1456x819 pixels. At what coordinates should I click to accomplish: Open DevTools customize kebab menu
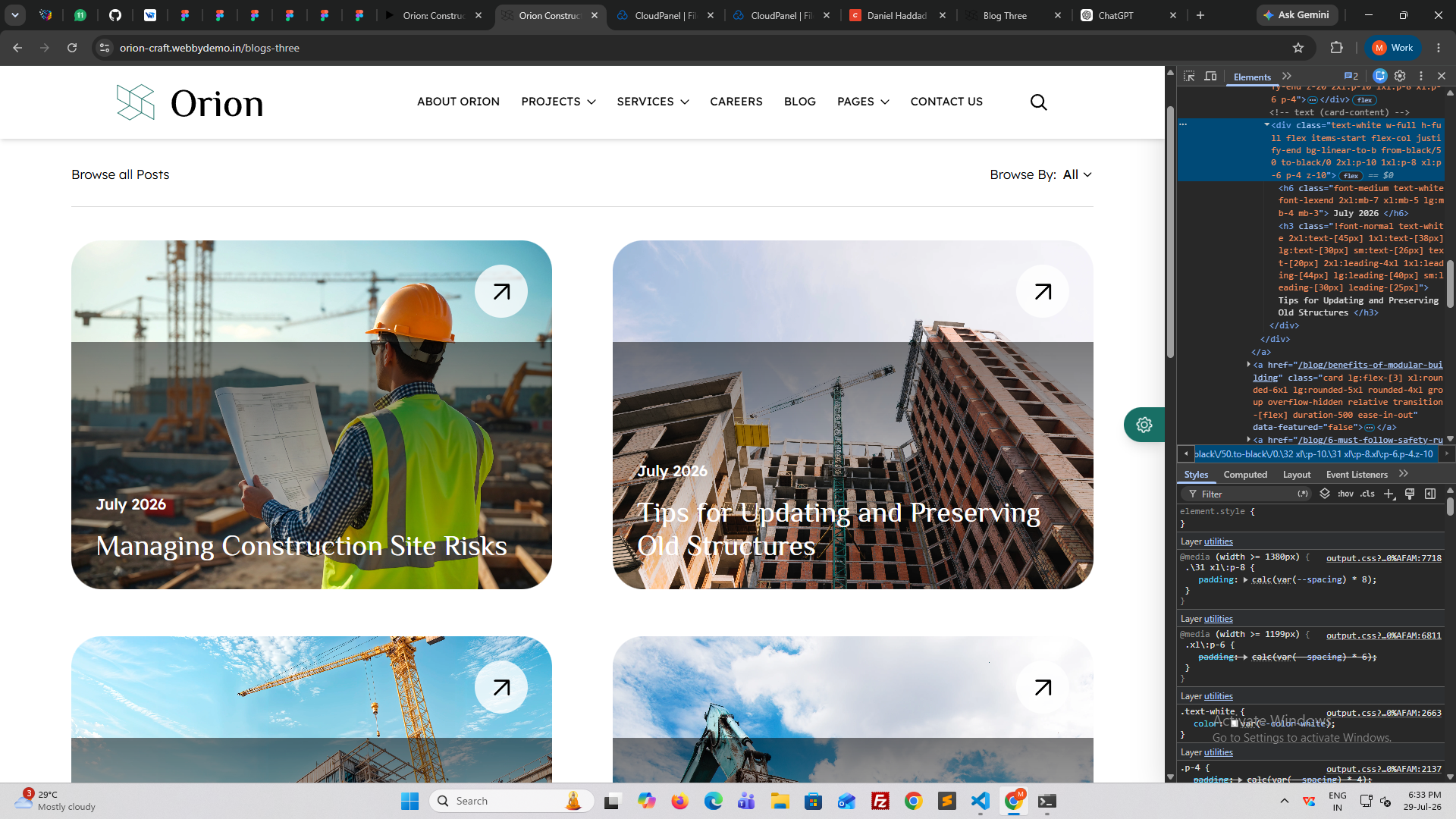tap(1421, 76)
